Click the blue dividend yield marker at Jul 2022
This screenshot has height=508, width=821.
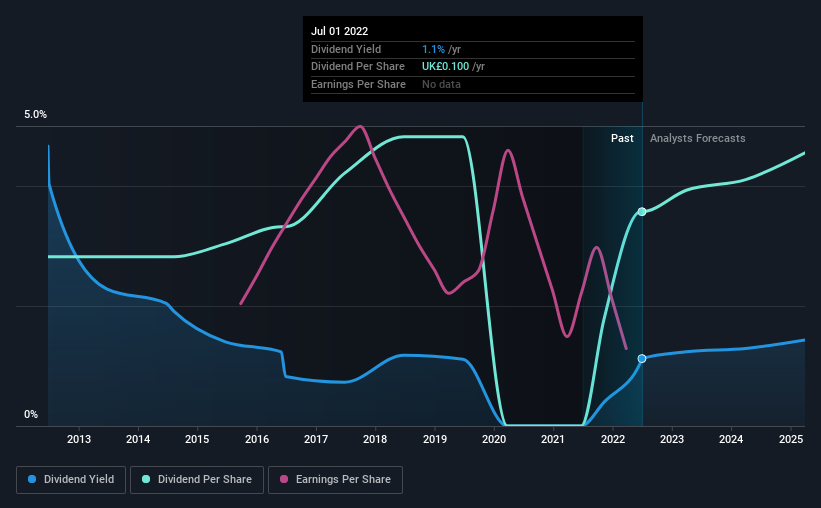[x=642, y=359]
